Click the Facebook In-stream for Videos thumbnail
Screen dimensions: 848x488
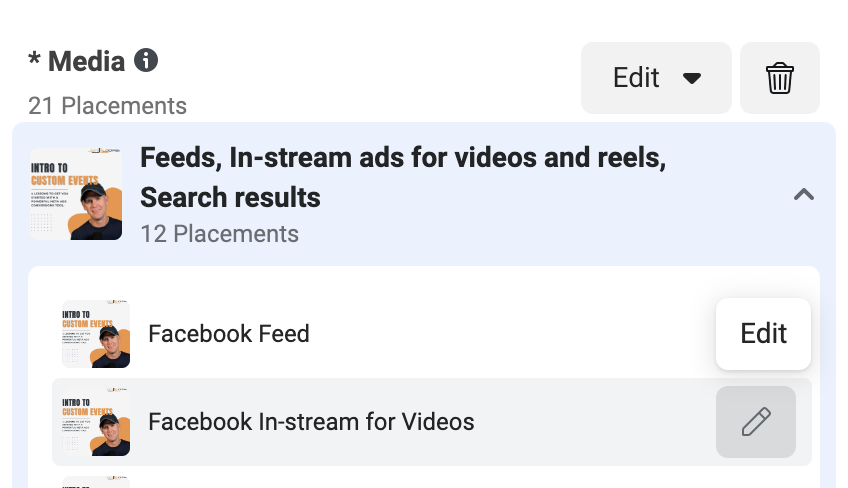click(96, 422)
